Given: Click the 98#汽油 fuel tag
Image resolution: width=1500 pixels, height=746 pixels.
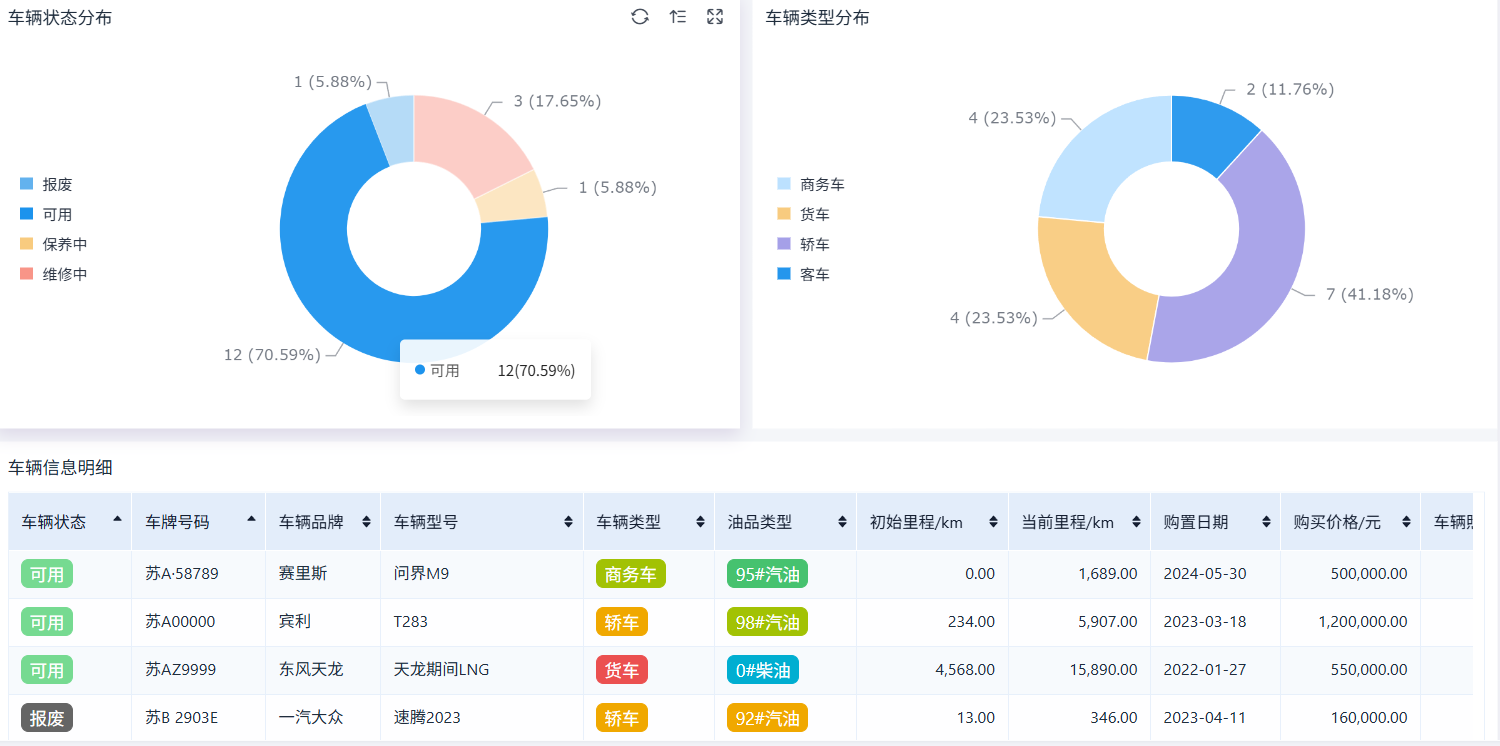Looking at the screenshot, I should click(767, 622).
